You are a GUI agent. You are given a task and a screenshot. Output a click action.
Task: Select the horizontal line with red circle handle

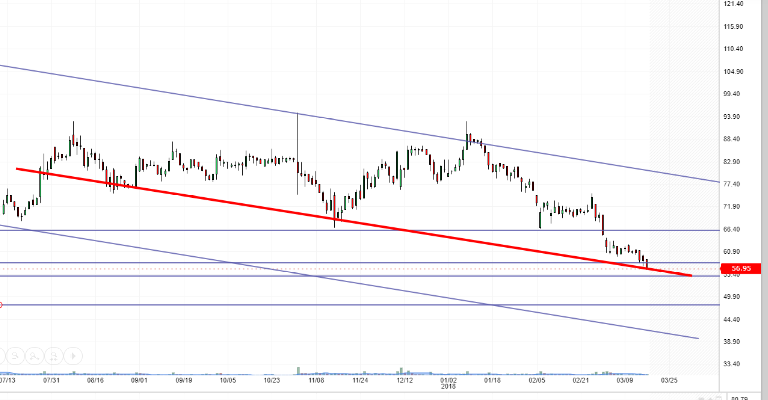click(360, 305)
